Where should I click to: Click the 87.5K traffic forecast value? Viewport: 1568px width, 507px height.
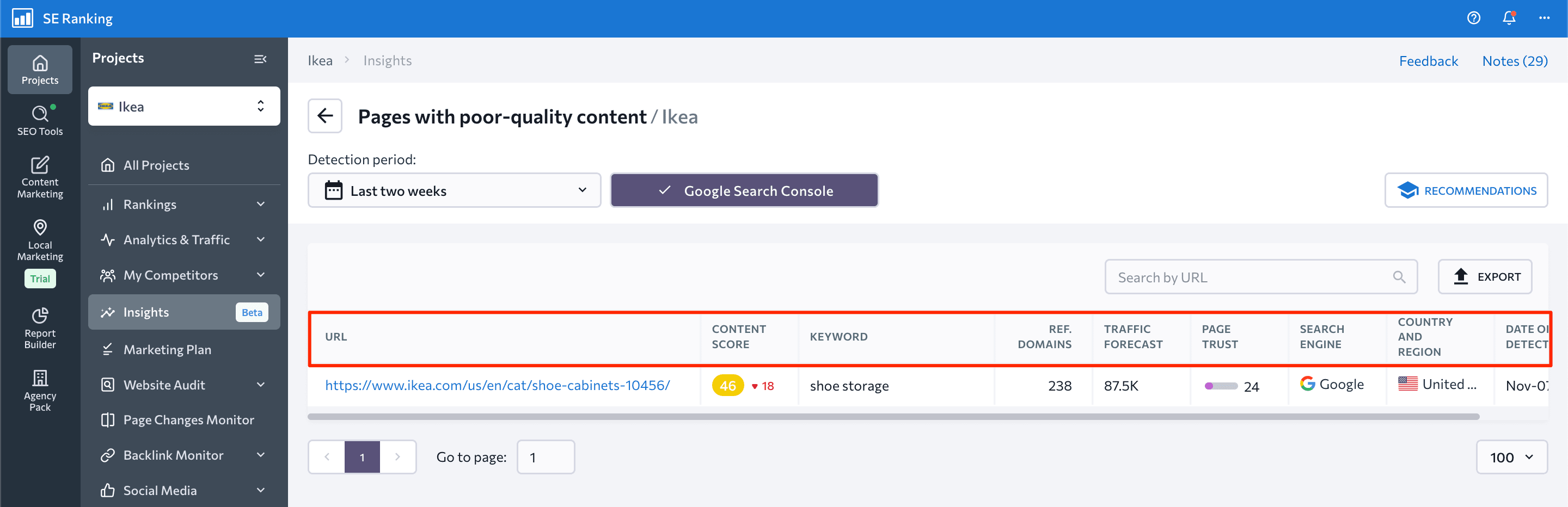click(1120, 386)
